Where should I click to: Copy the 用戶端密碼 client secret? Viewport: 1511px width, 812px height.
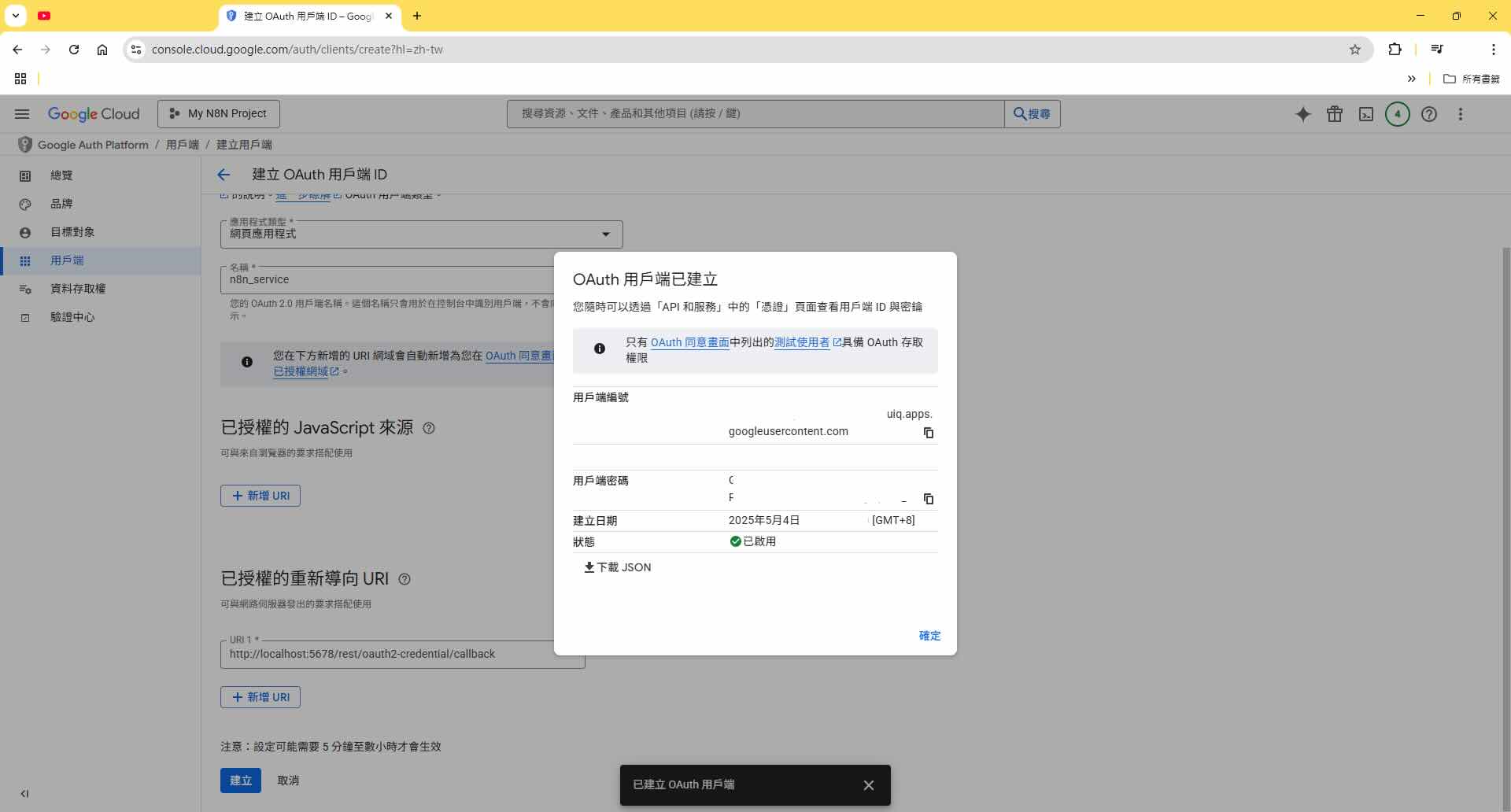coord(929,499)
